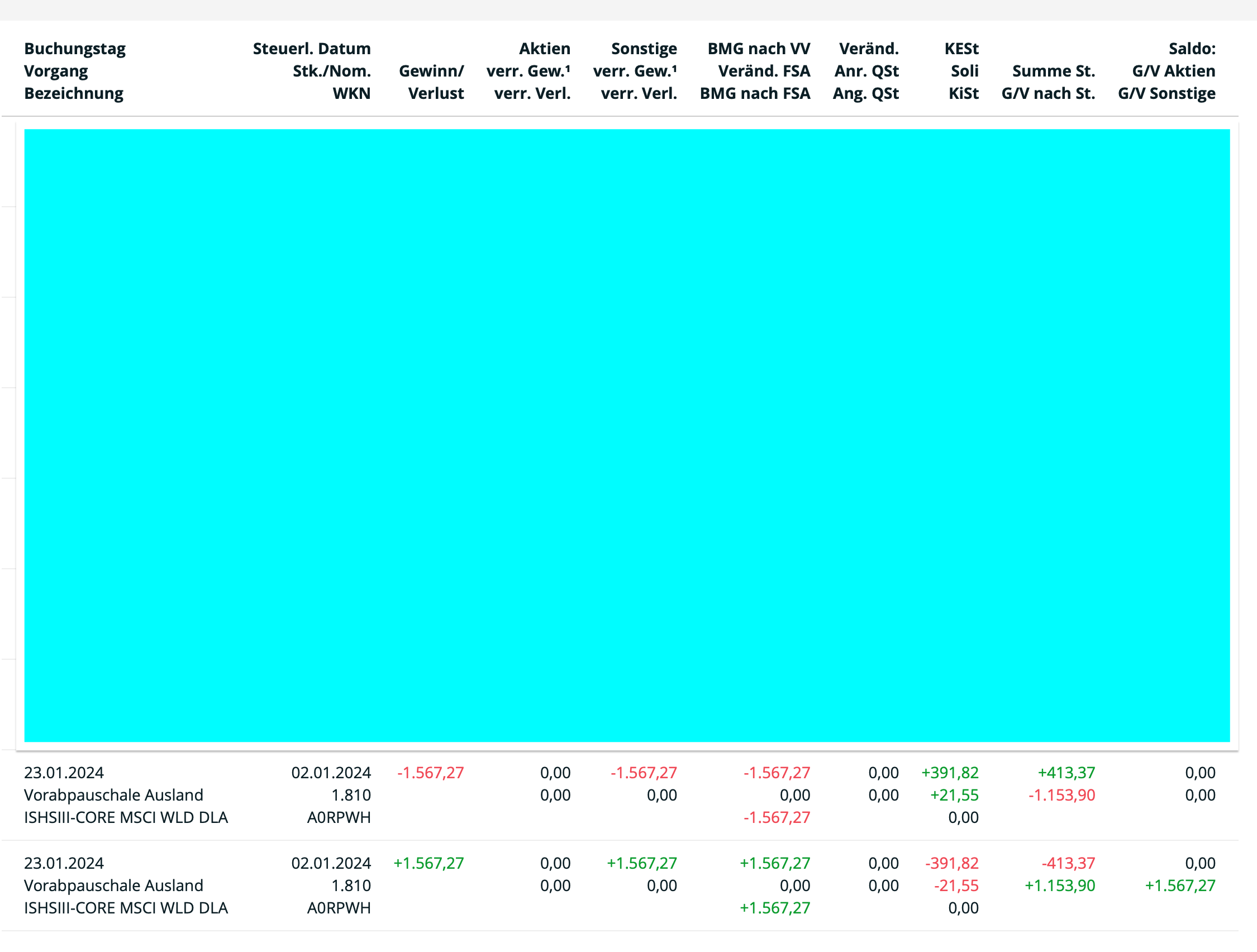
Task: Click the KESt column header
Action: (961, 49)
